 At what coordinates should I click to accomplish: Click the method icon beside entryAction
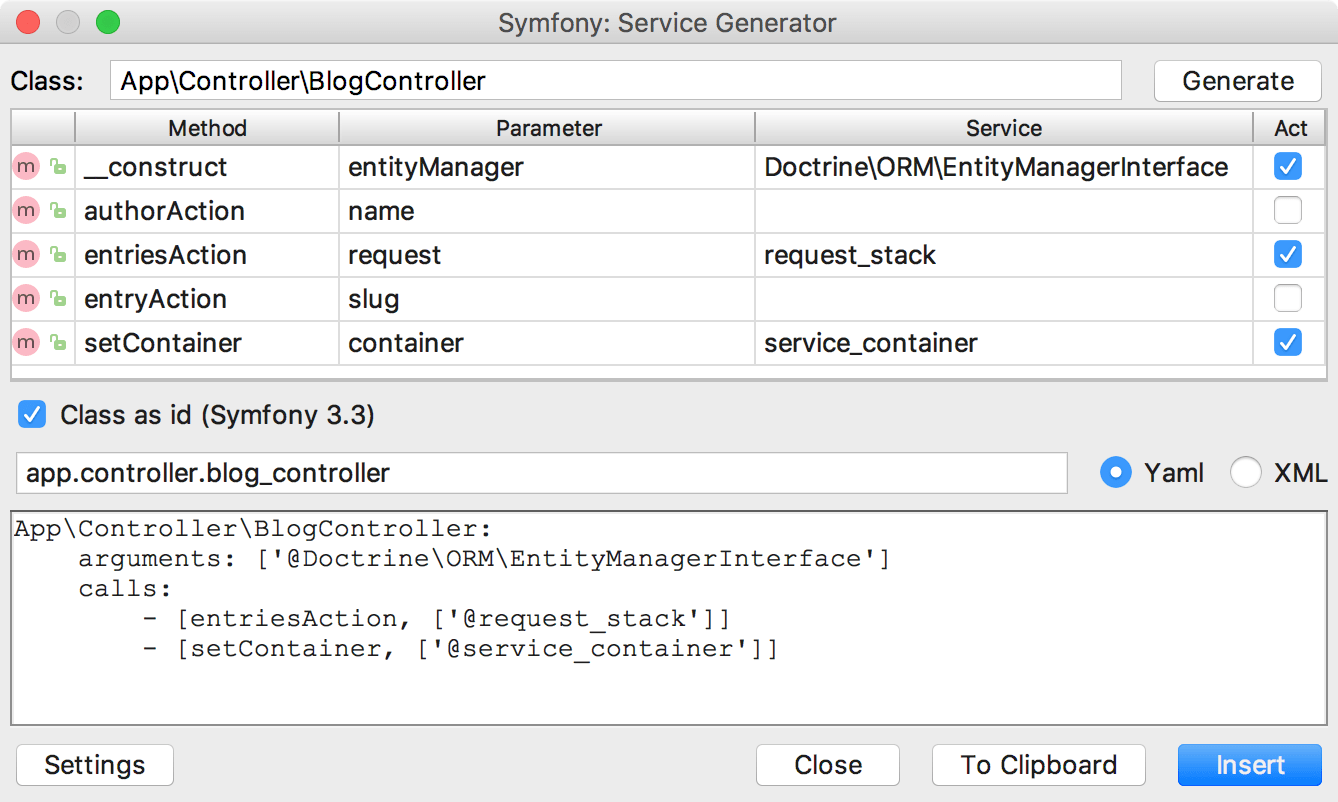(x=25, y=298)
